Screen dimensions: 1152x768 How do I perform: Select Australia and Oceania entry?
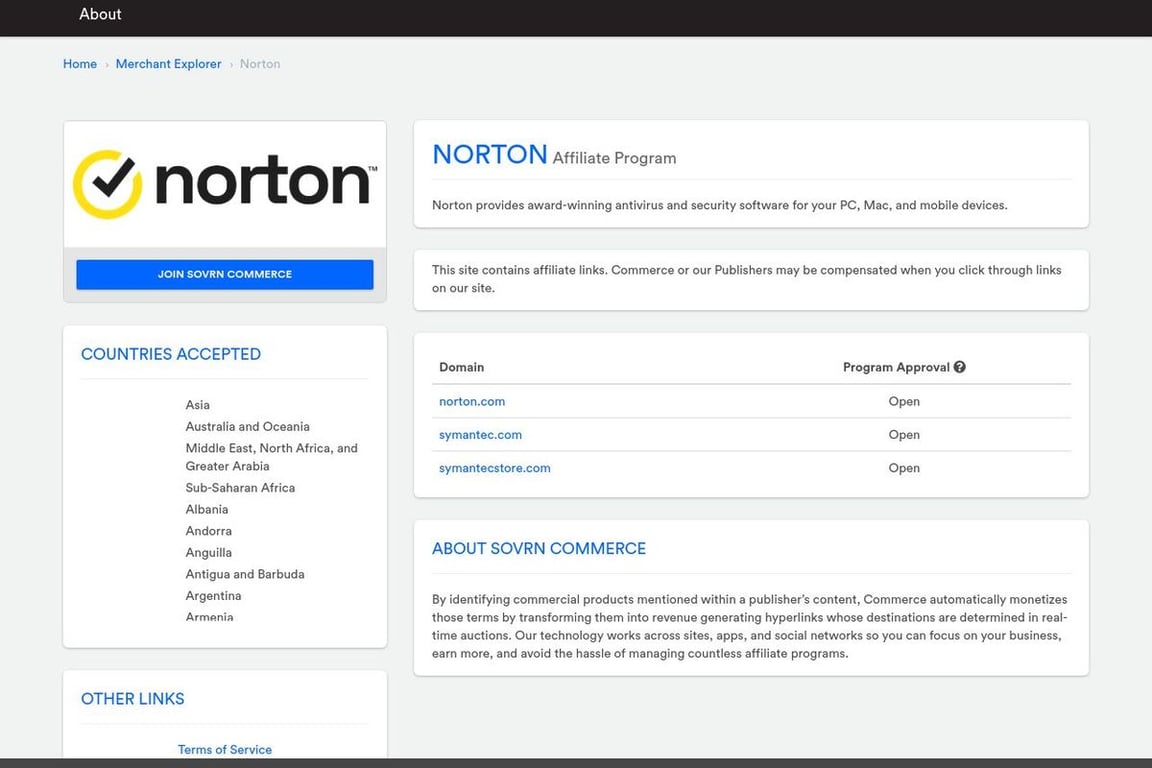coord(248,426)
